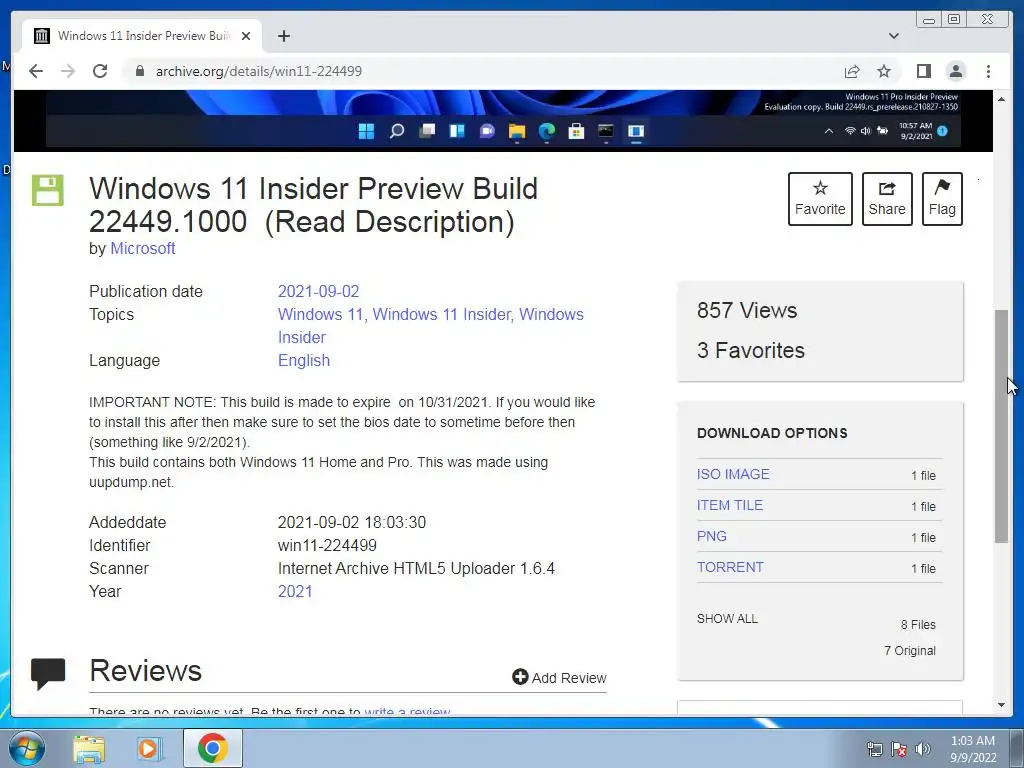
Task: Click the forward navigation arrow
Action: 68,71
